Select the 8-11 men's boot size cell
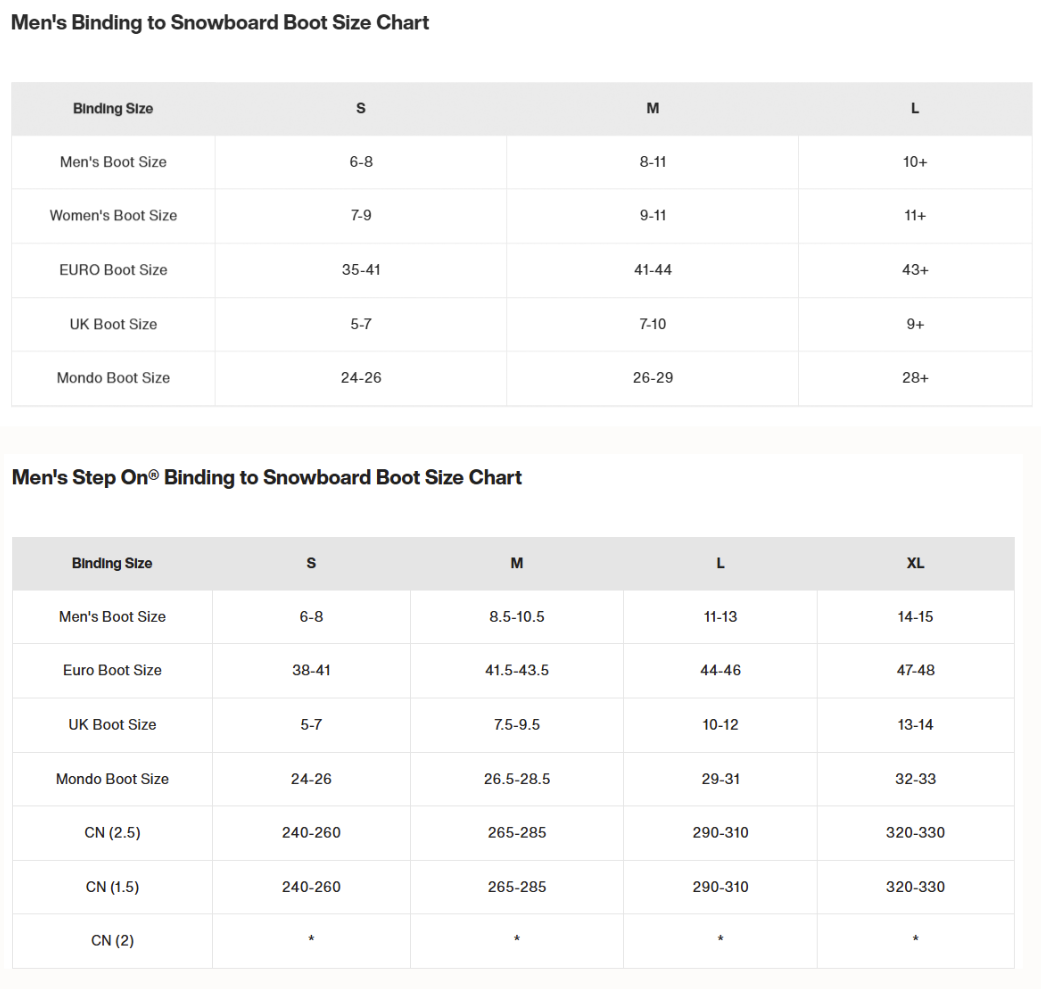The height and width of the screenshot is (989, 1041). (653, 162)
